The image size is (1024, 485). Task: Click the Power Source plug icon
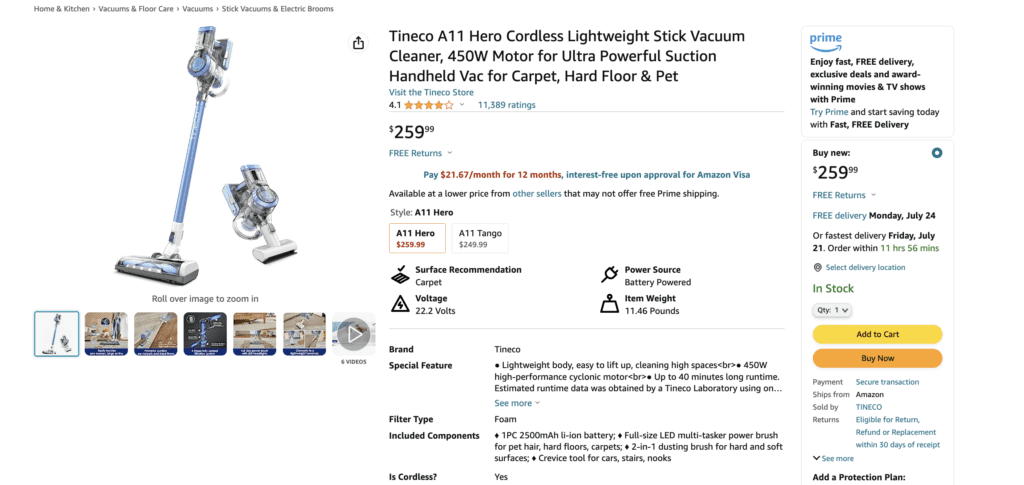click(608, 275)
